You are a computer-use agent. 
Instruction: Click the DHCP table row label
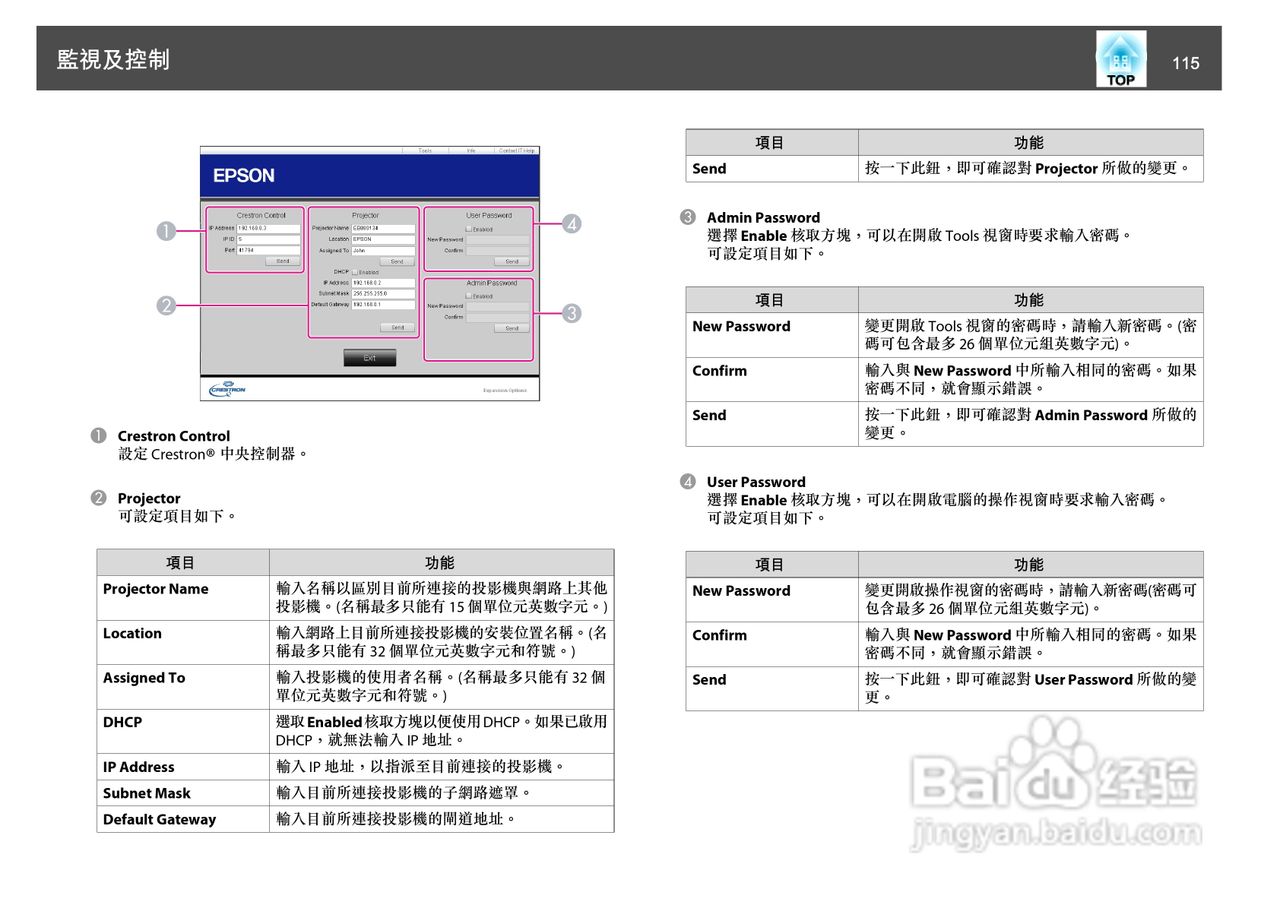click(x=122, y=722)
